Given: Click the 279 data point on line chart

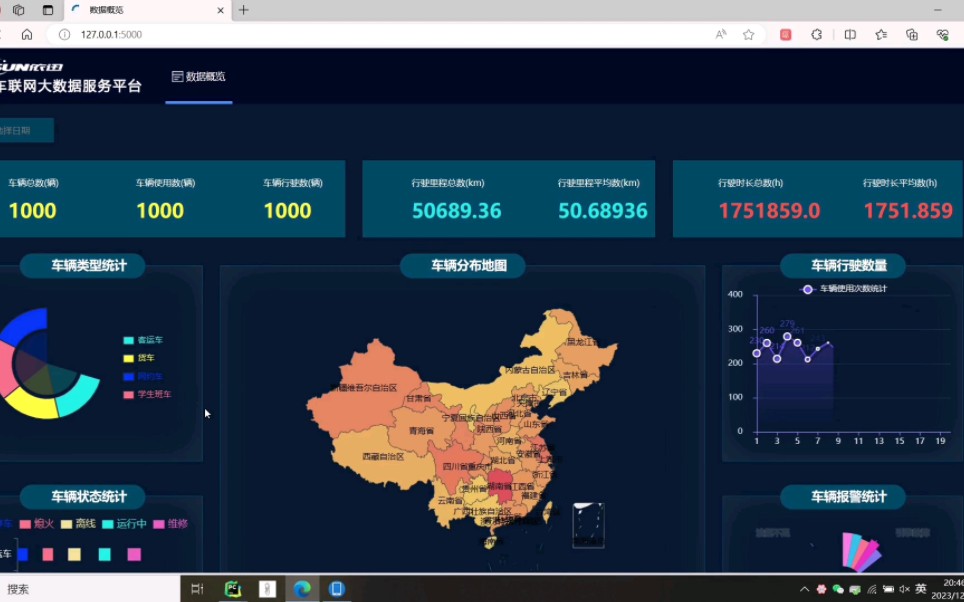Looking at the screenshot, I should pos(788,336).
